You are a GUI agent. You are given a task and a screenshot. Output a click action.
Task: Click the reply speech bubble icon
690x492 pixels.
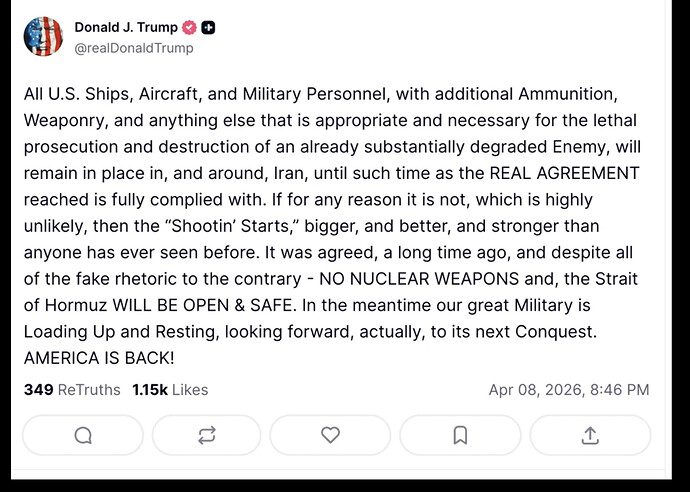[x=83, y=435]
